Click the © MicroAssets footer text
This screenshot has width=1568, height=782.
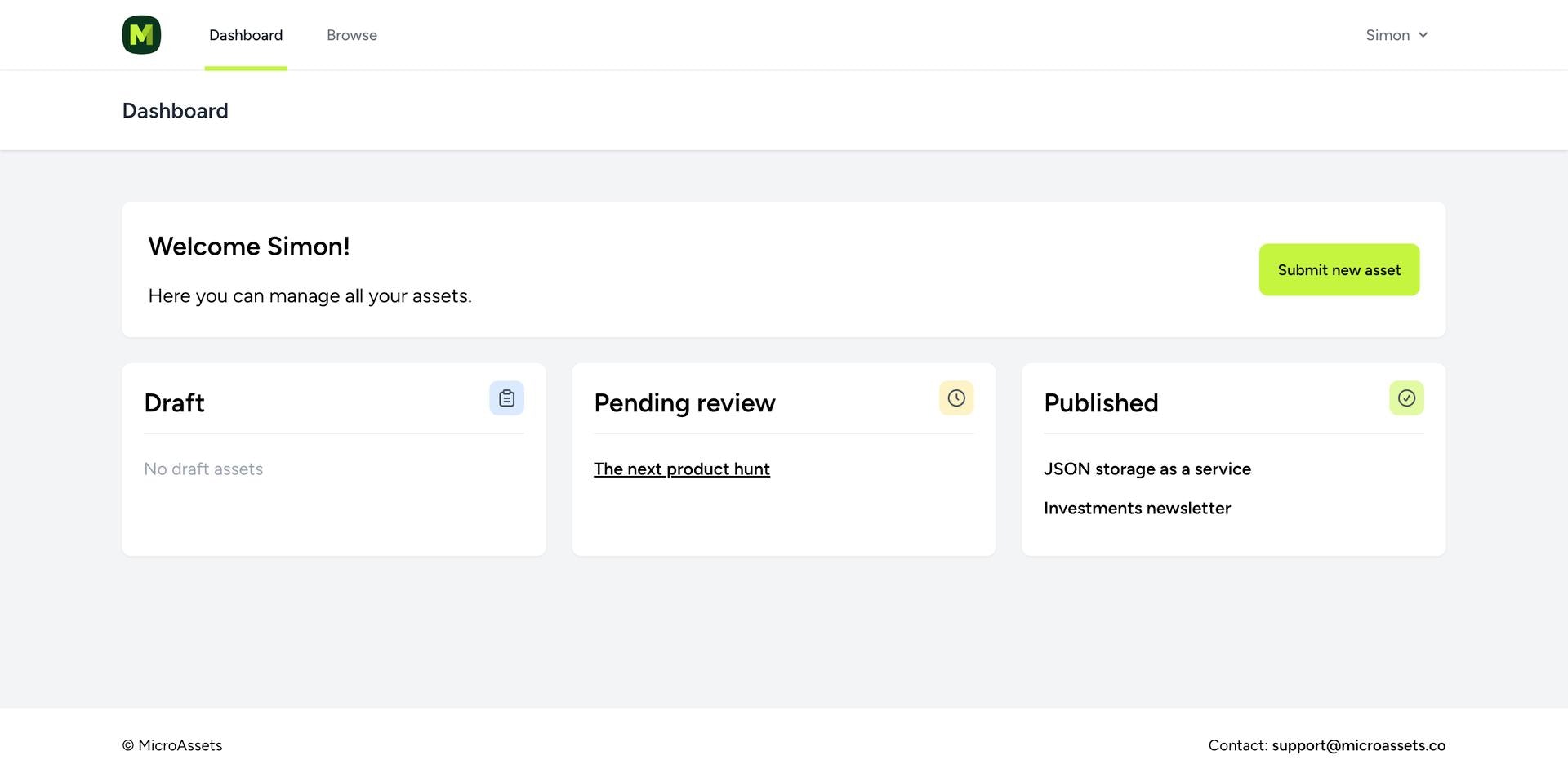[172, 745]
